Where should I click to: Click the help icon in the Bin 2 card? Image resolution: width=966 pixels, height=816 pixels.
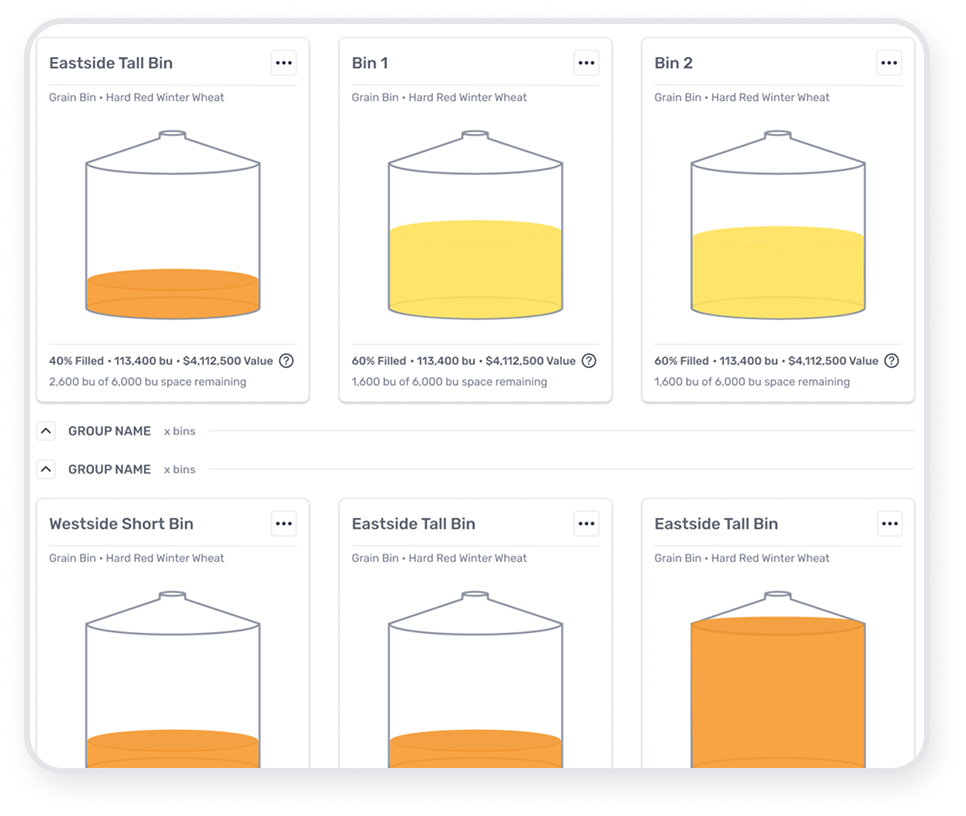pos(891,361)
